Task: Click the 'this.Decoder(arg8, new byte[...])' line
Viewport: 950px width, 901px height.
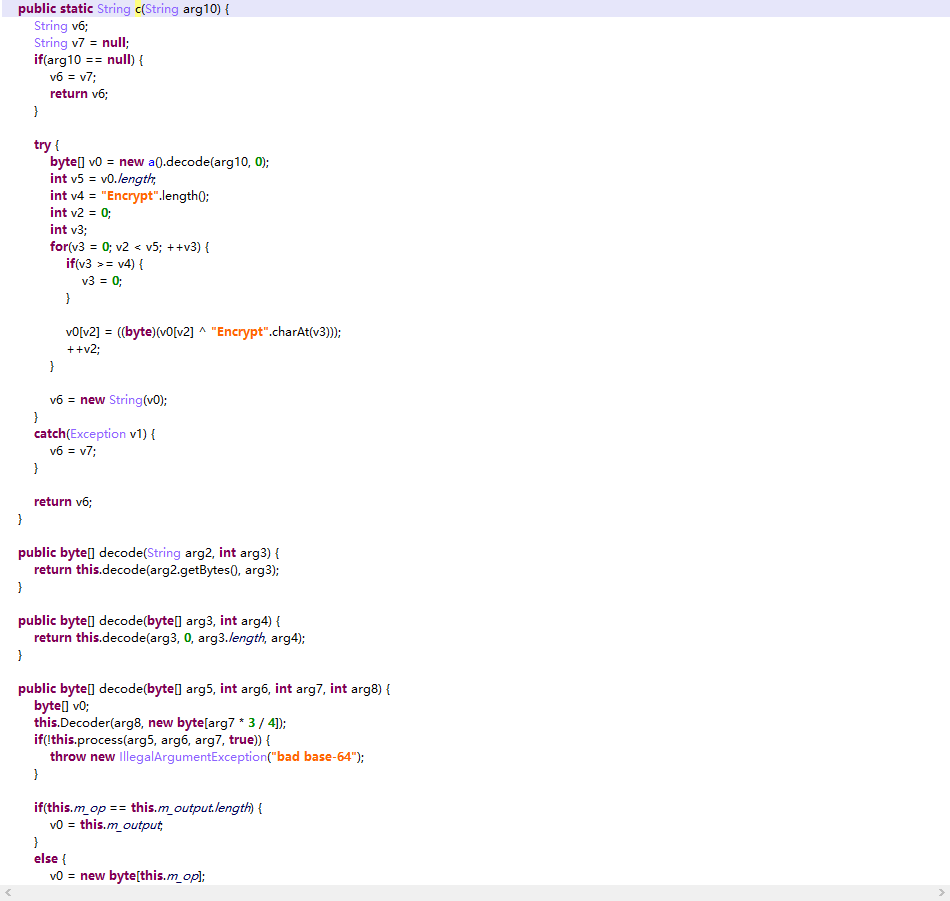Action: point(160,722)
